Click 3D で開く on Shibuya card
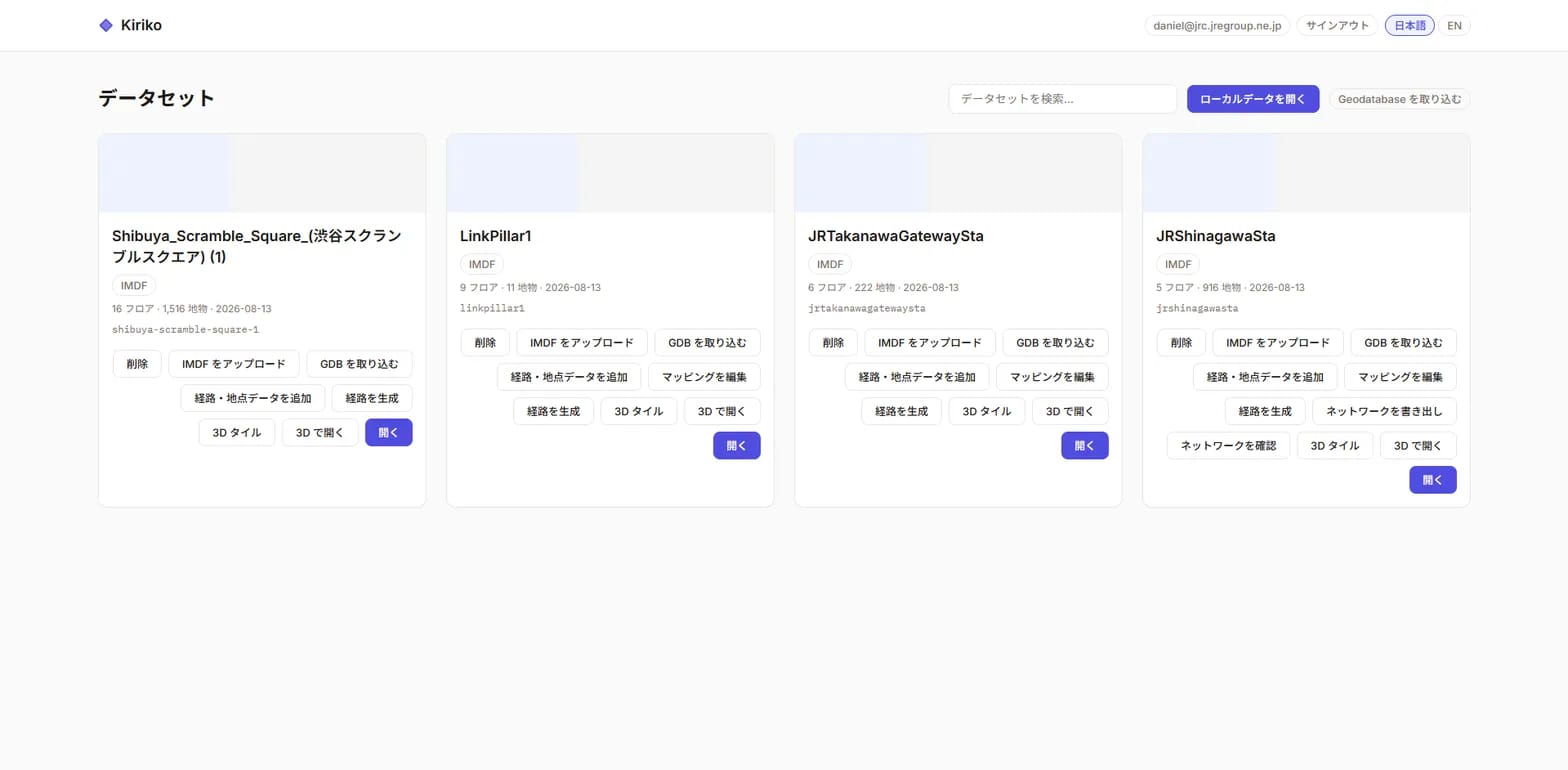 pyautogui.click(x=320, y=432)
